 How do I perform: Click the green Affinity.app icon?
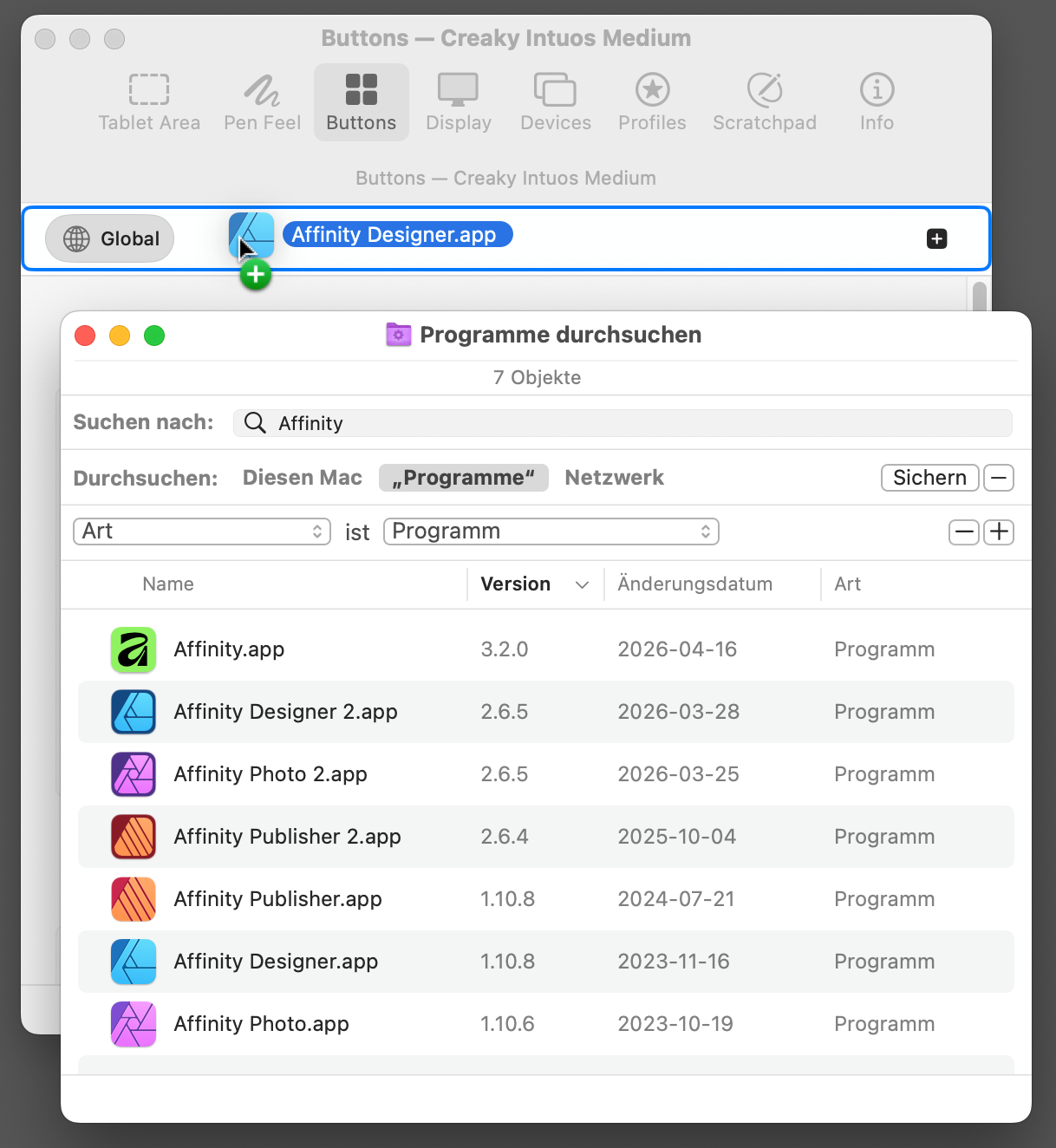[x=134, y=649]
